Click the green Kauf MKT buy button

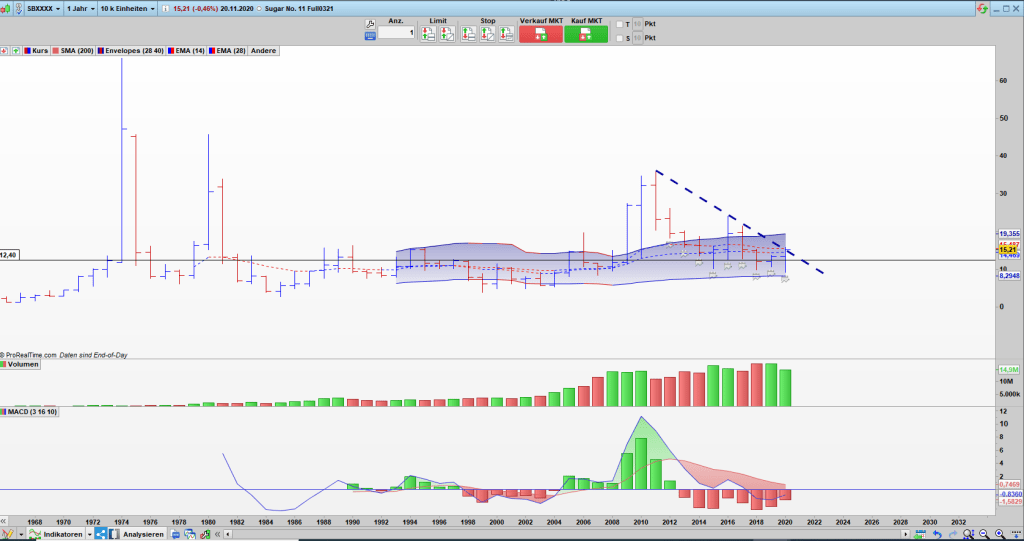(585, 33)
